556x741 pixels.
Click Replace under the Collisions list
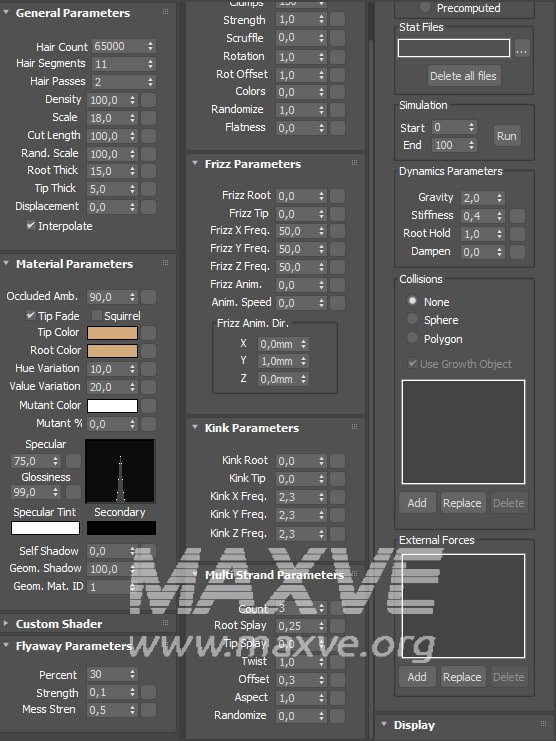click(462, 503)
